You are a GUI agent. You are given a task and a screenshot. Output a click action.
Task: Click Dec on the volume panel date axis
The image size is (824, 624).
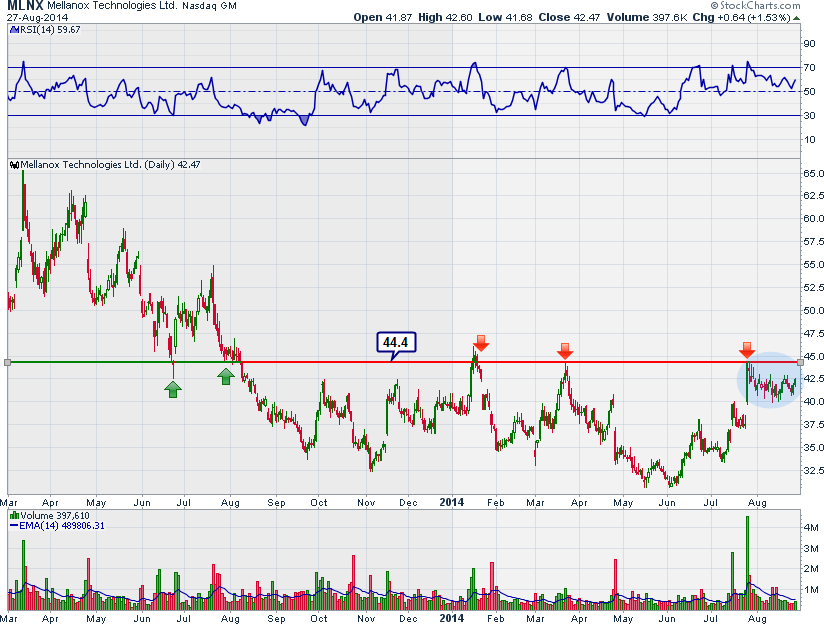click(408, 619)
